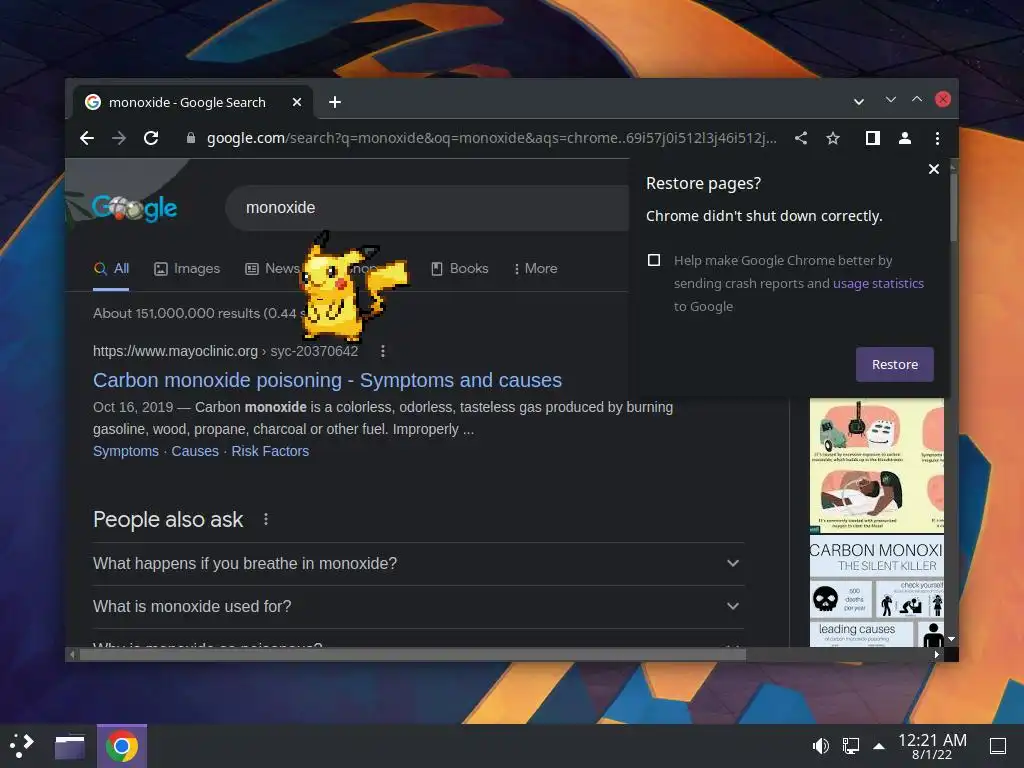Viewport: 1024px width, 768px height.
Task: Open the tab search dropdown arrow
Action: (859, 101)
